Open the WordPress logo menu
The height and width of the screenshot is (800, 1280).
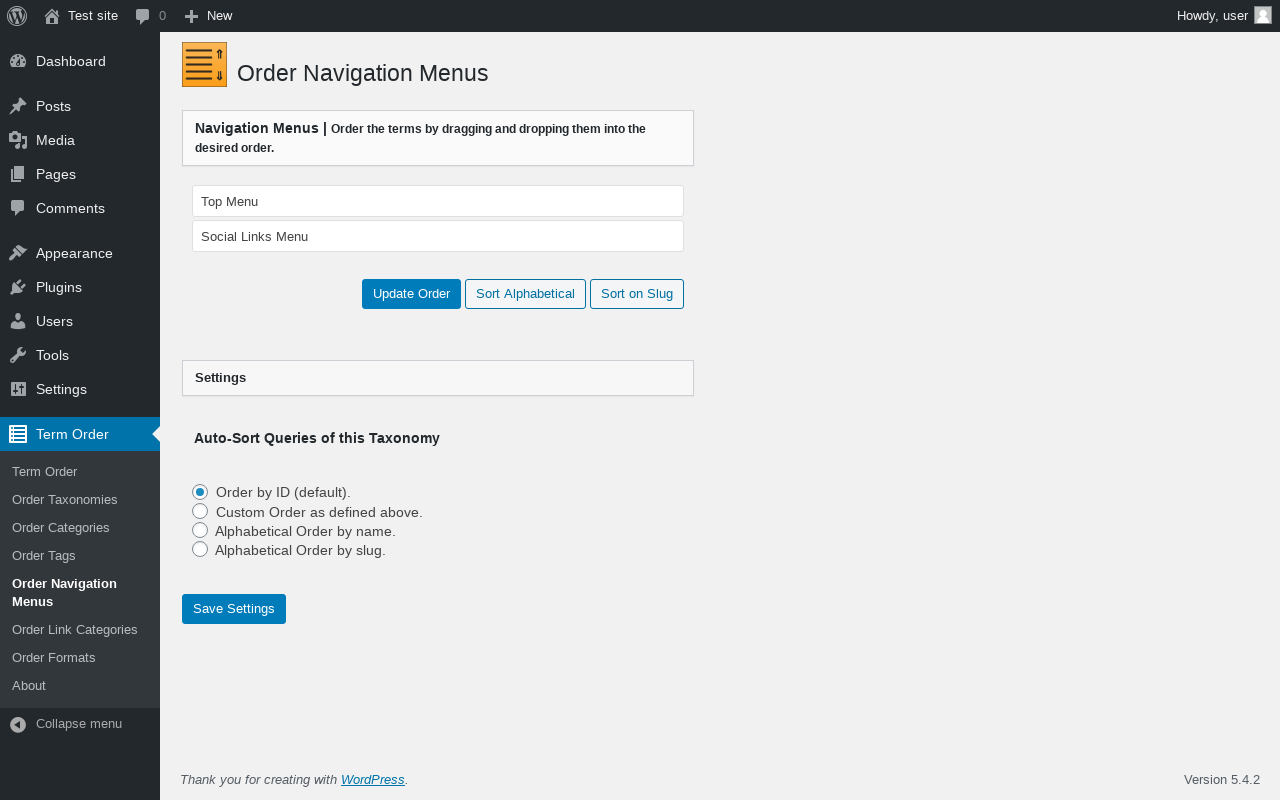pos(17,16)
